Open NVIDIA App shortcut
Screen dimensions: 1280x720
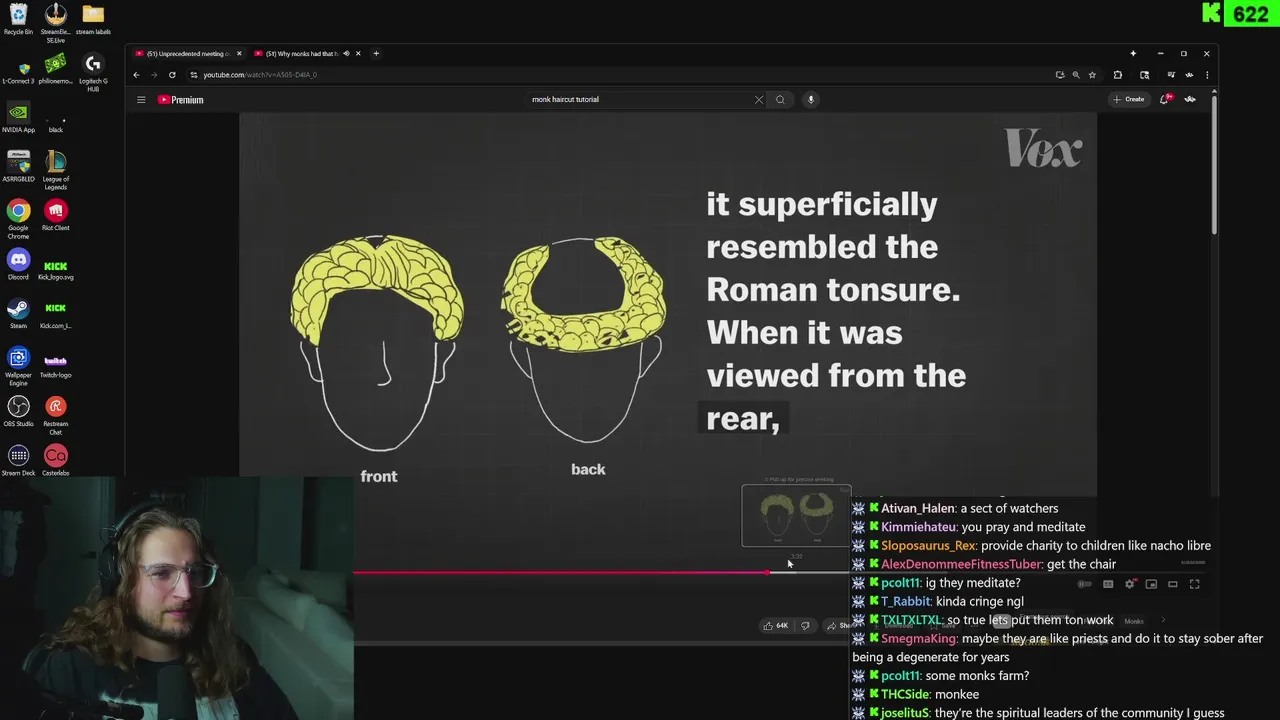18,117
